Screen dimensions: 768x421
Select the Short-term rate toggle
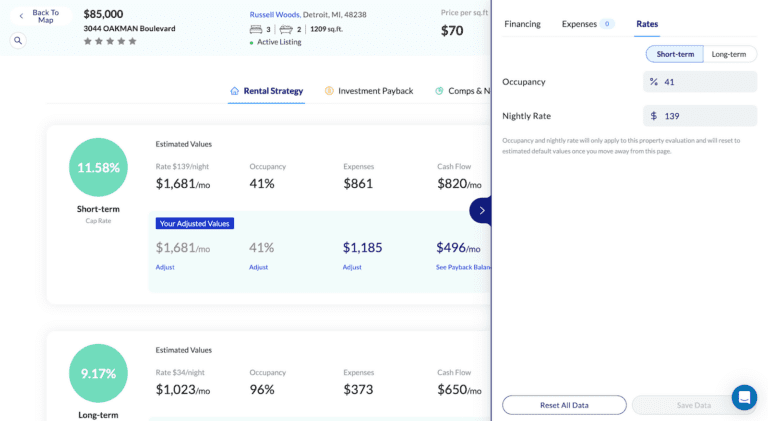tap(674, 54)
